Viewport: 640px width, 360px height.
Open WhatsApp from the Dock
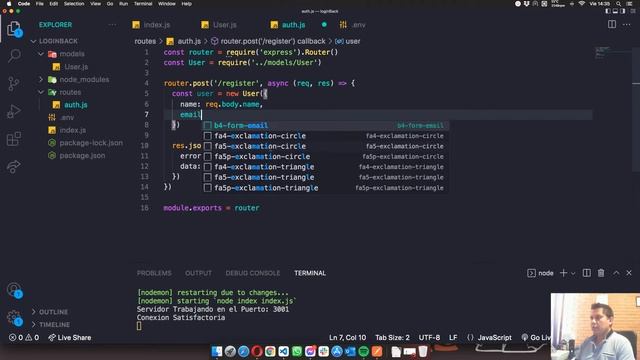(297, 351)
